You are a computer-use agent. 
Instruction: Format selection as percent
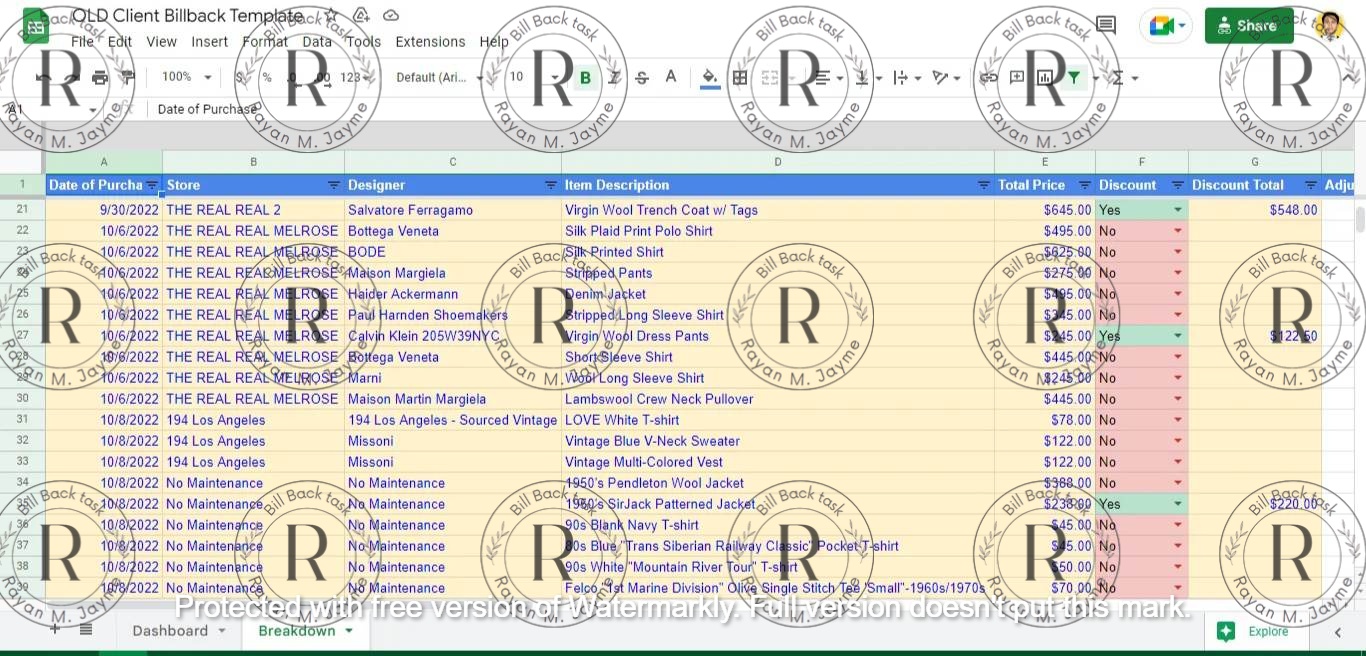(x=267, y=77)
